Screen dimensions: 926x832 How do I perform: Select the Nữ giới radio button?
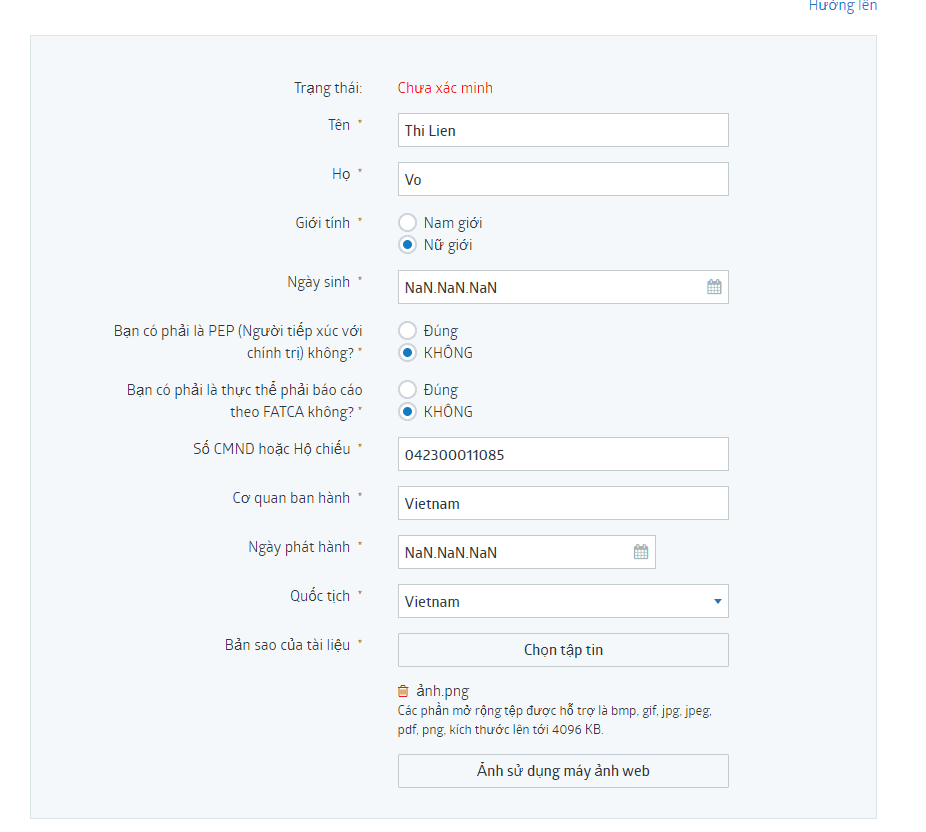pyautogui.click(x=407, y=244)
